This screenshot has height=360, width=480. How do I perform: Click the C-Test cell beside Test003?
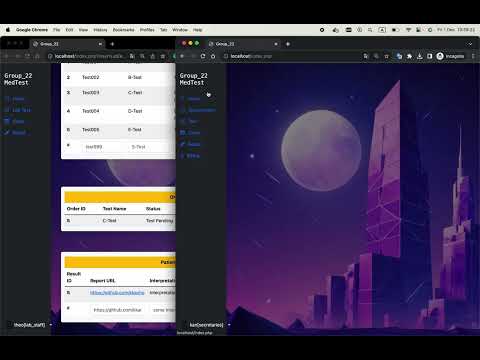tap(135, 93)
